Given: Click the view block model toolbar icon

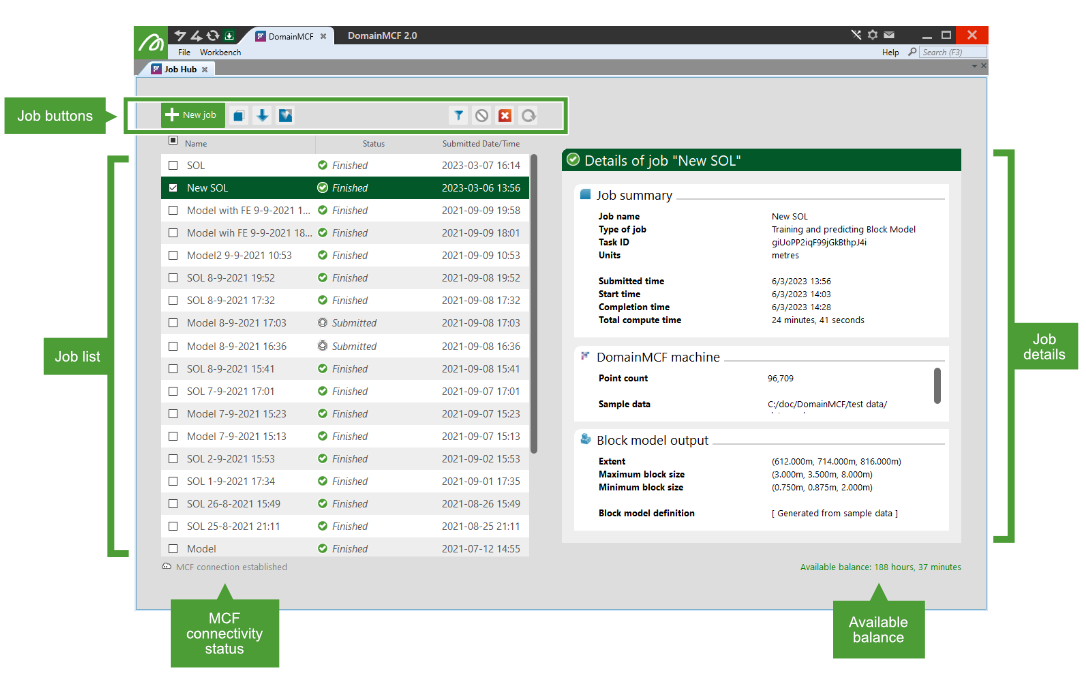Looking at the screenshot, I should pos(285,116).
